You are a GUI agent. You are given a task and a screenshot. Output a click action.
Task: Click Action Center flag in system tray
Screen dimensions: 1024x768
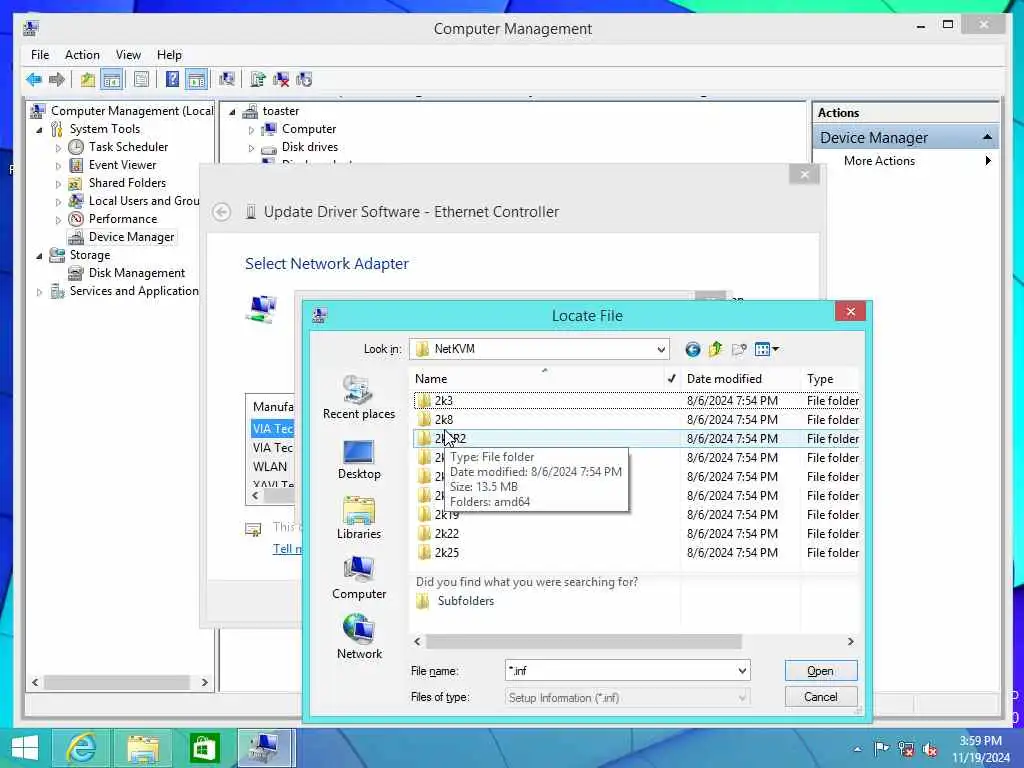(x=881, y=748)
